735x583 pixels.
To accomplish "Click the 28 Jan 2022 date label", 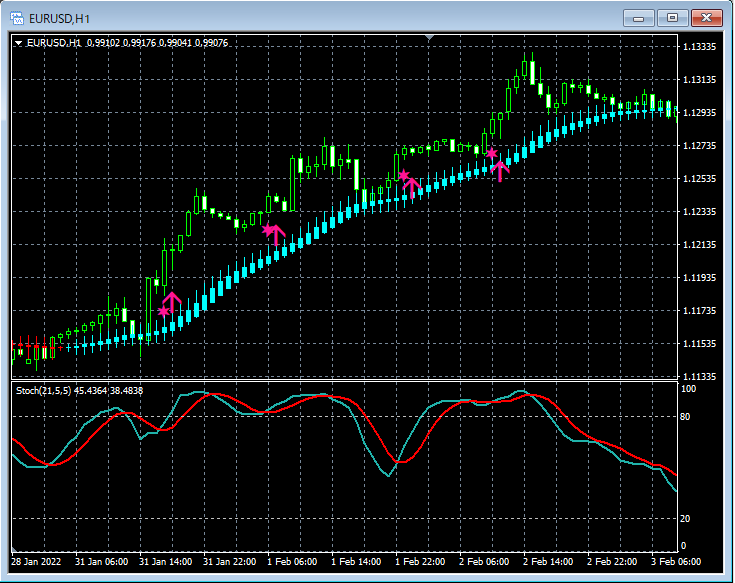I will point(38,561).
